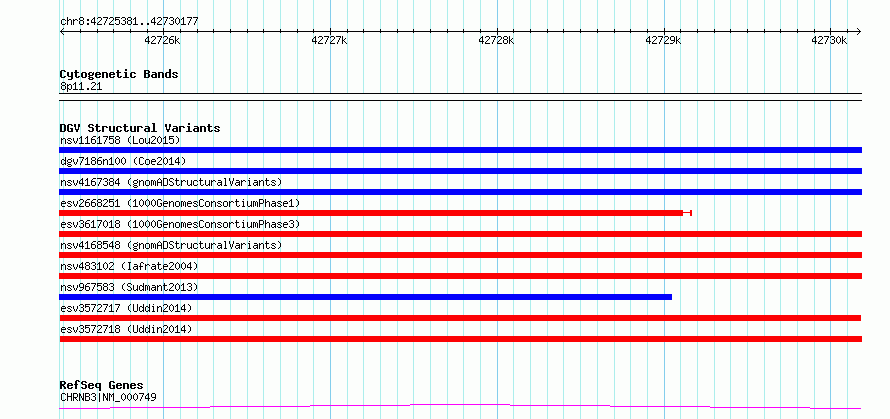Select the dgv7186n100 (Coe2014) variant bar
The width and height of the screenshot is (890, 419).
click(460, 171)
